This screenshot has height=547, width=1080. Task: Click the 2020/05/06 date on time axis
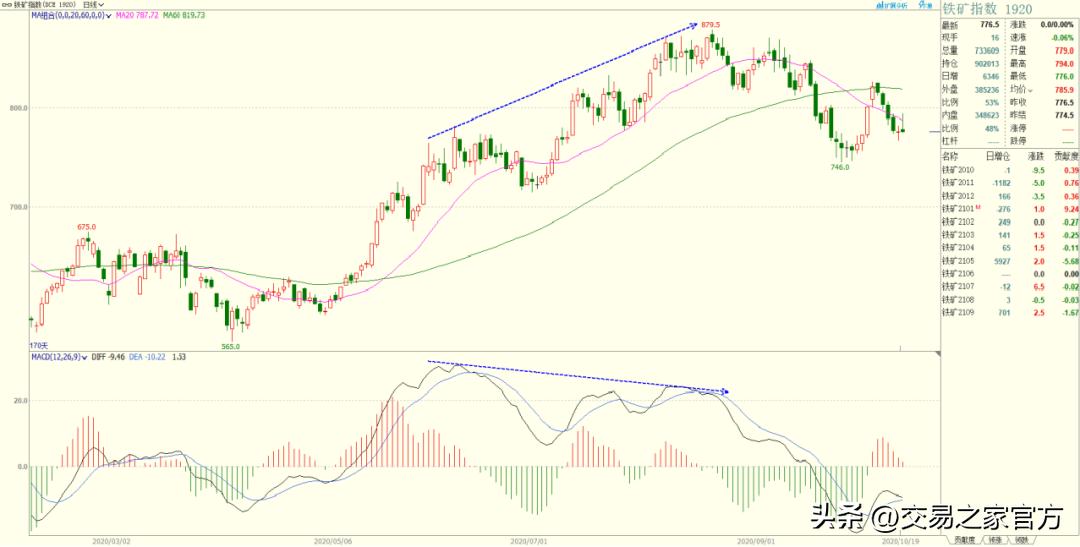(x=331, y=541)
